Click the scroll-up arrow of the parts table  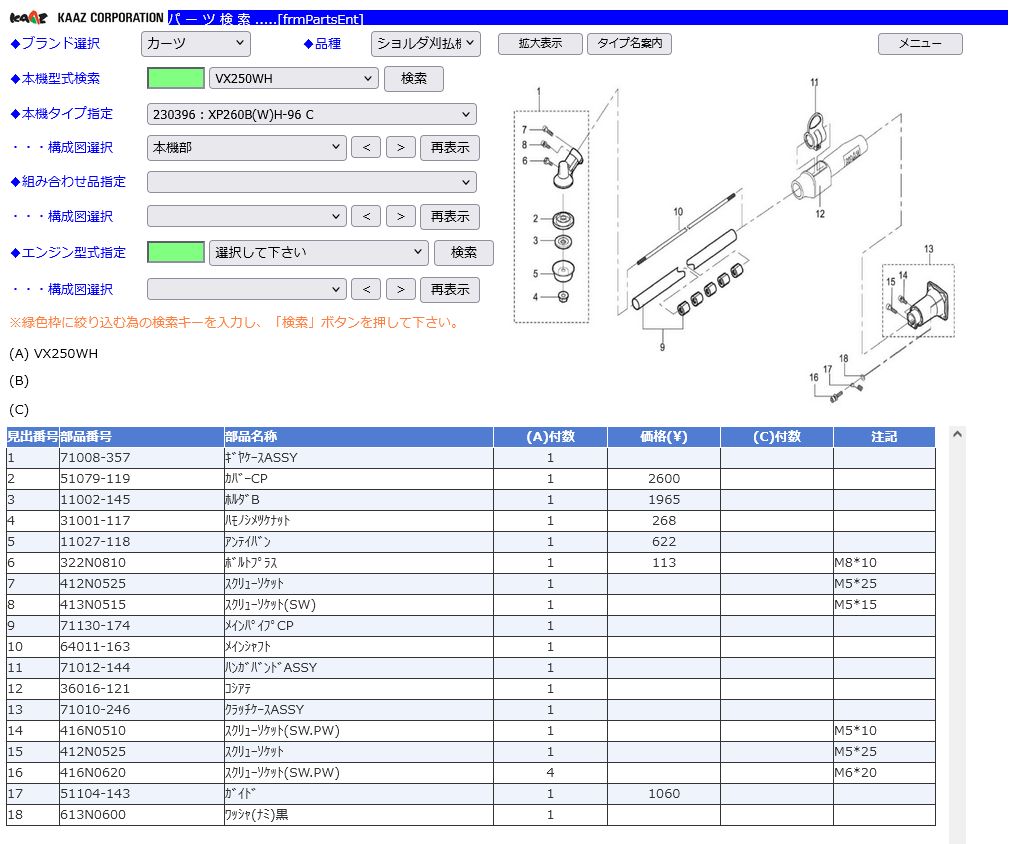(x=957, y=435)
